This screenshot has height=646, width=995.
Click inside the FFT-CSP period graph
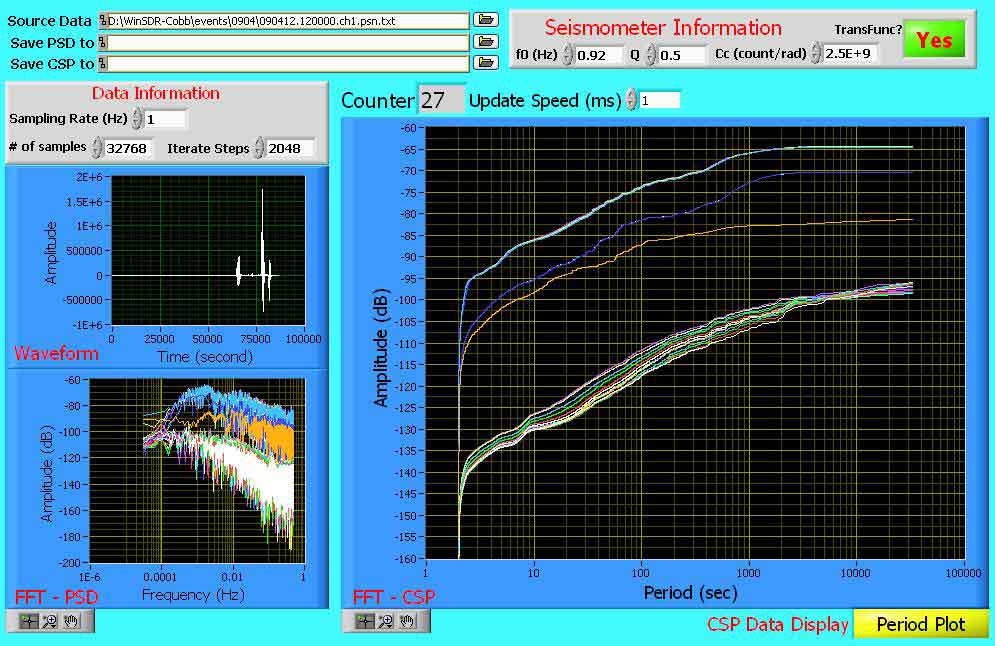(x=695, y=343)
